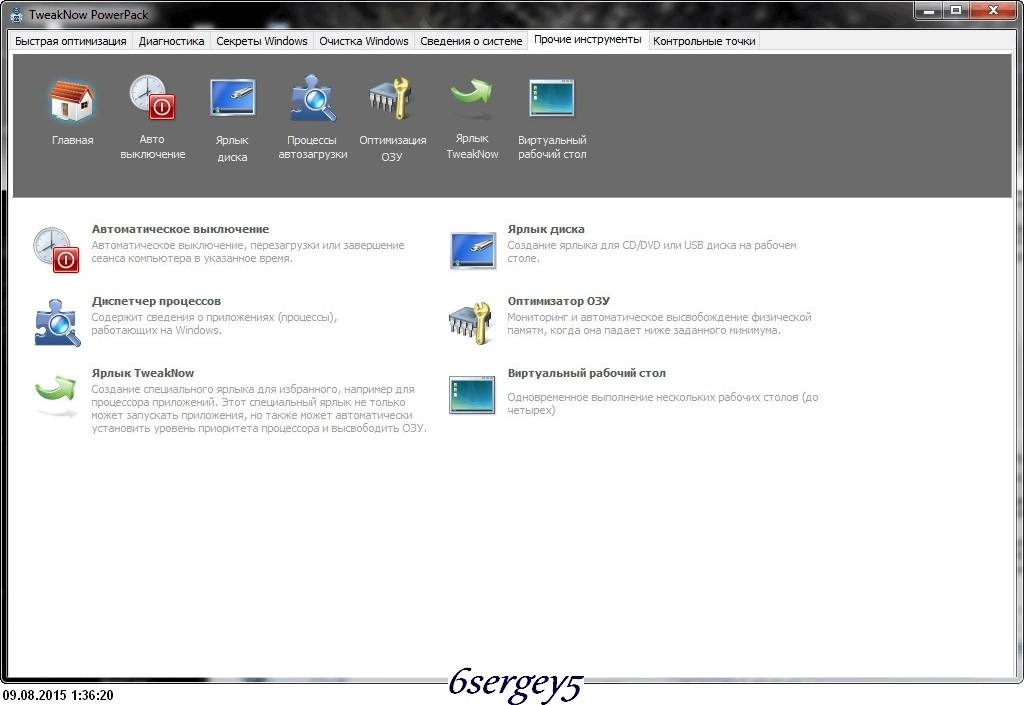Open the Диагностика tab
This screenshot has height=705, width=1024.
(x=171, y=41)
